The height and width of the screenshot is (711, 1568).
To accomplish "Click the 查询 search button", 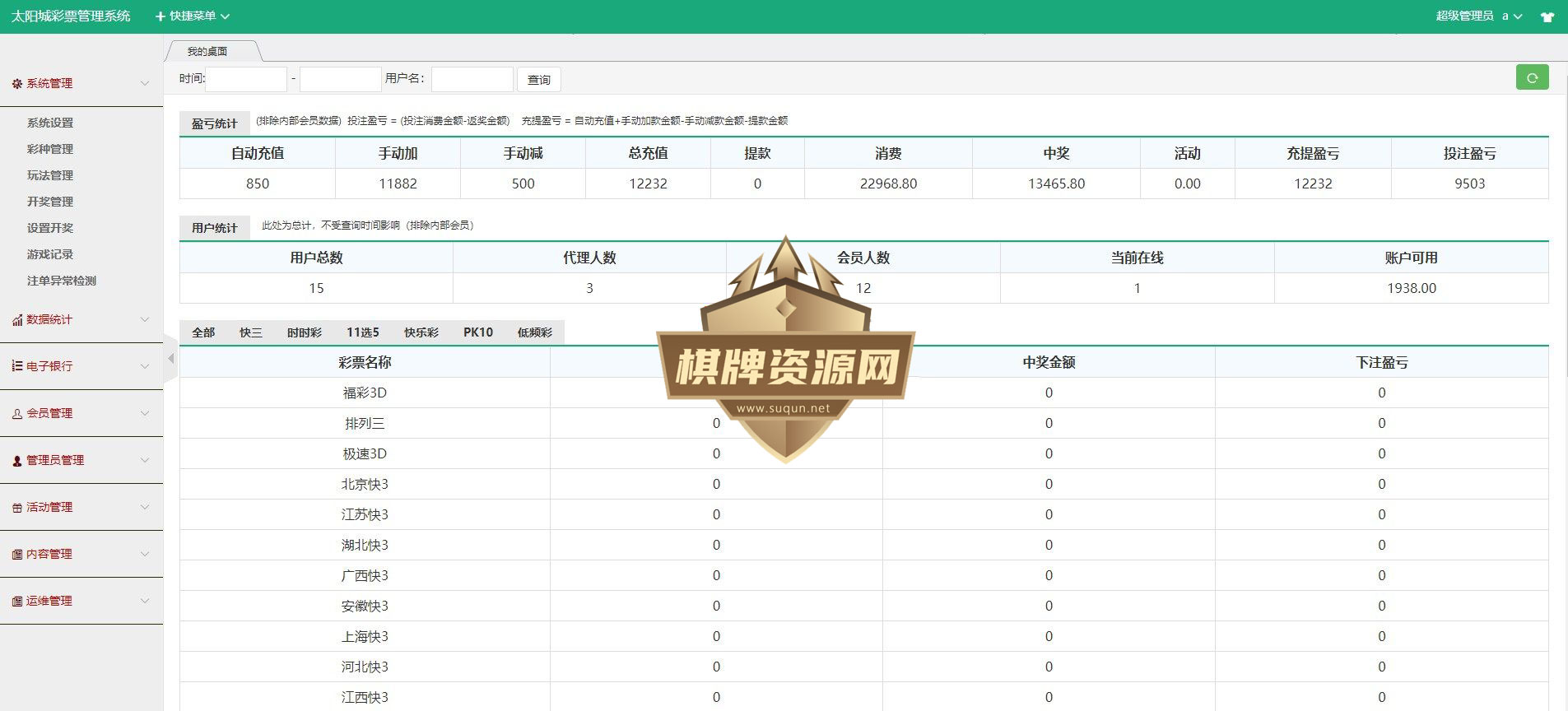I will [539, 80].
